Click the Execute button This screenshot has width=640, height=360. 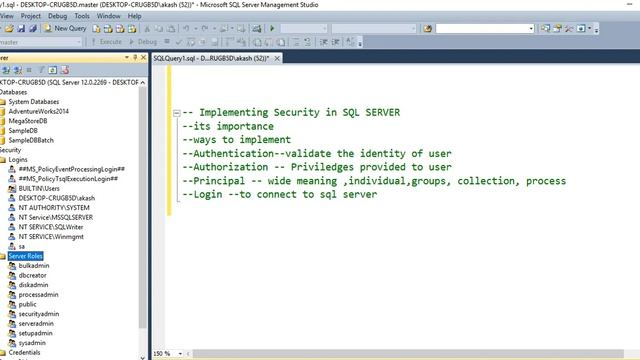click(x=106, y=42)
